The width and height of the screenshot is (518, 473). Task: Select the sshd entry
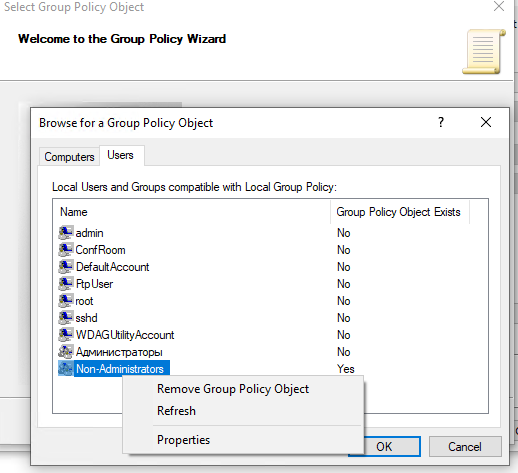click(86, 318)
